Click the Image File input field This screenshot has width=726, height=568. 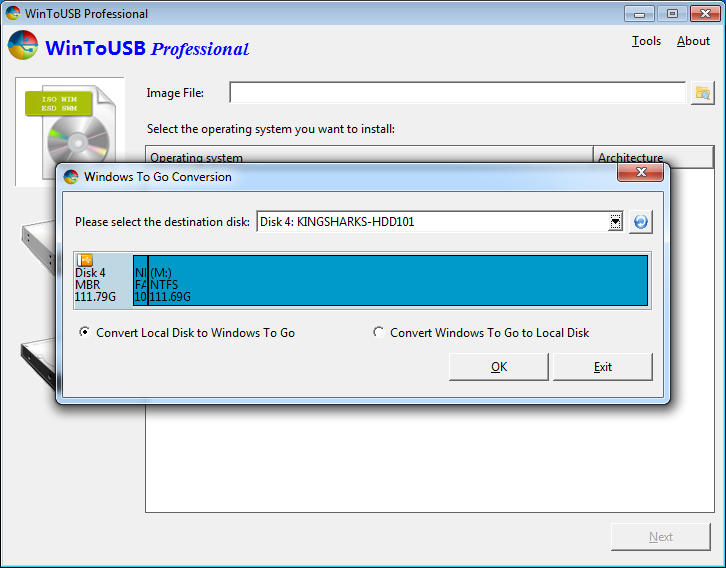tap(457, 93)
